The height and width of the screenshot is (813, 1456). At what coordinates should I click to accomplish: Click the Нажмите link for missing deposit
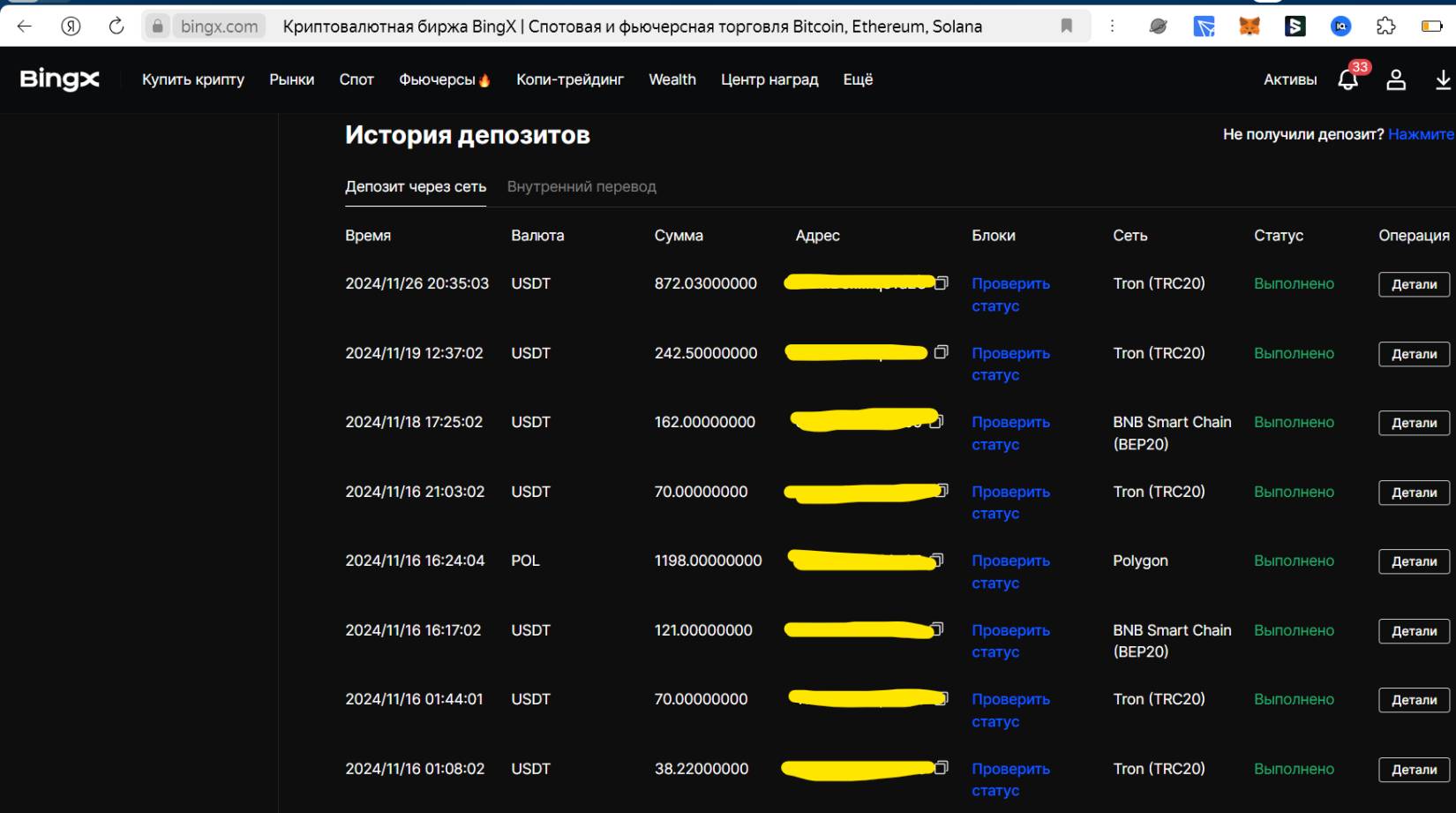(1421, 134)
